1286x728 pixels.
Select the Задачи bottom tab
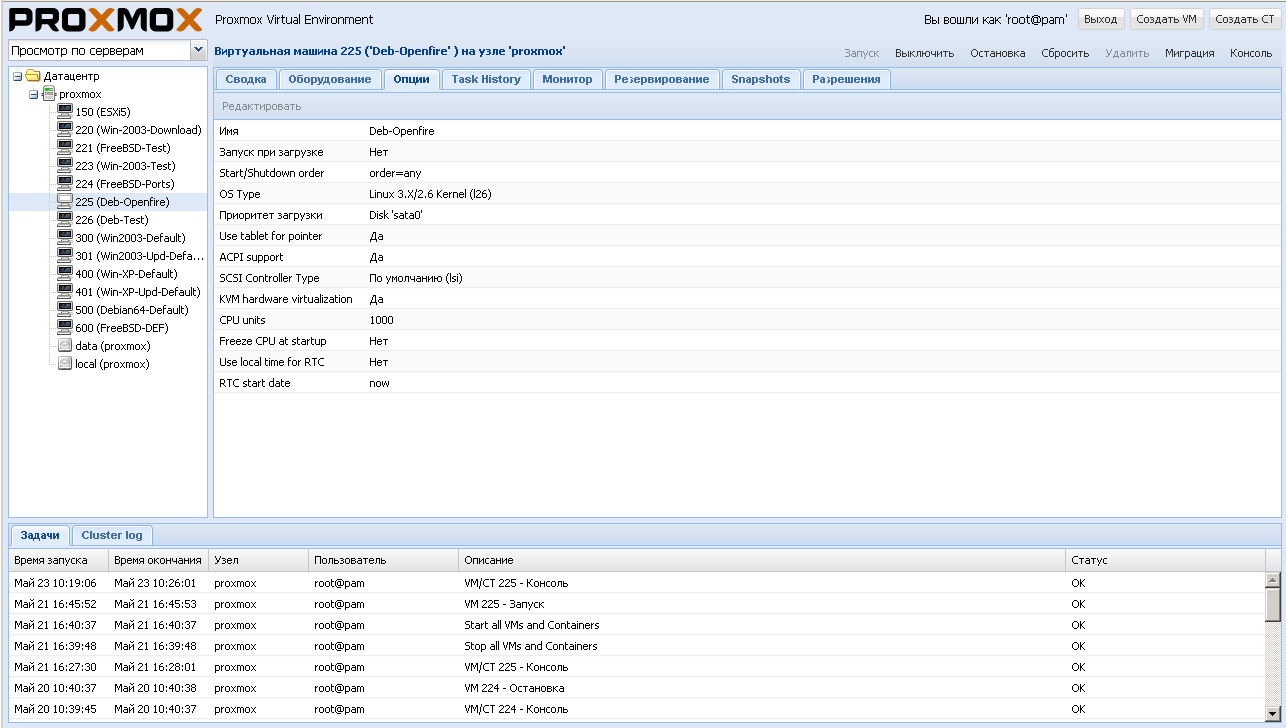(x=40, y=535)
